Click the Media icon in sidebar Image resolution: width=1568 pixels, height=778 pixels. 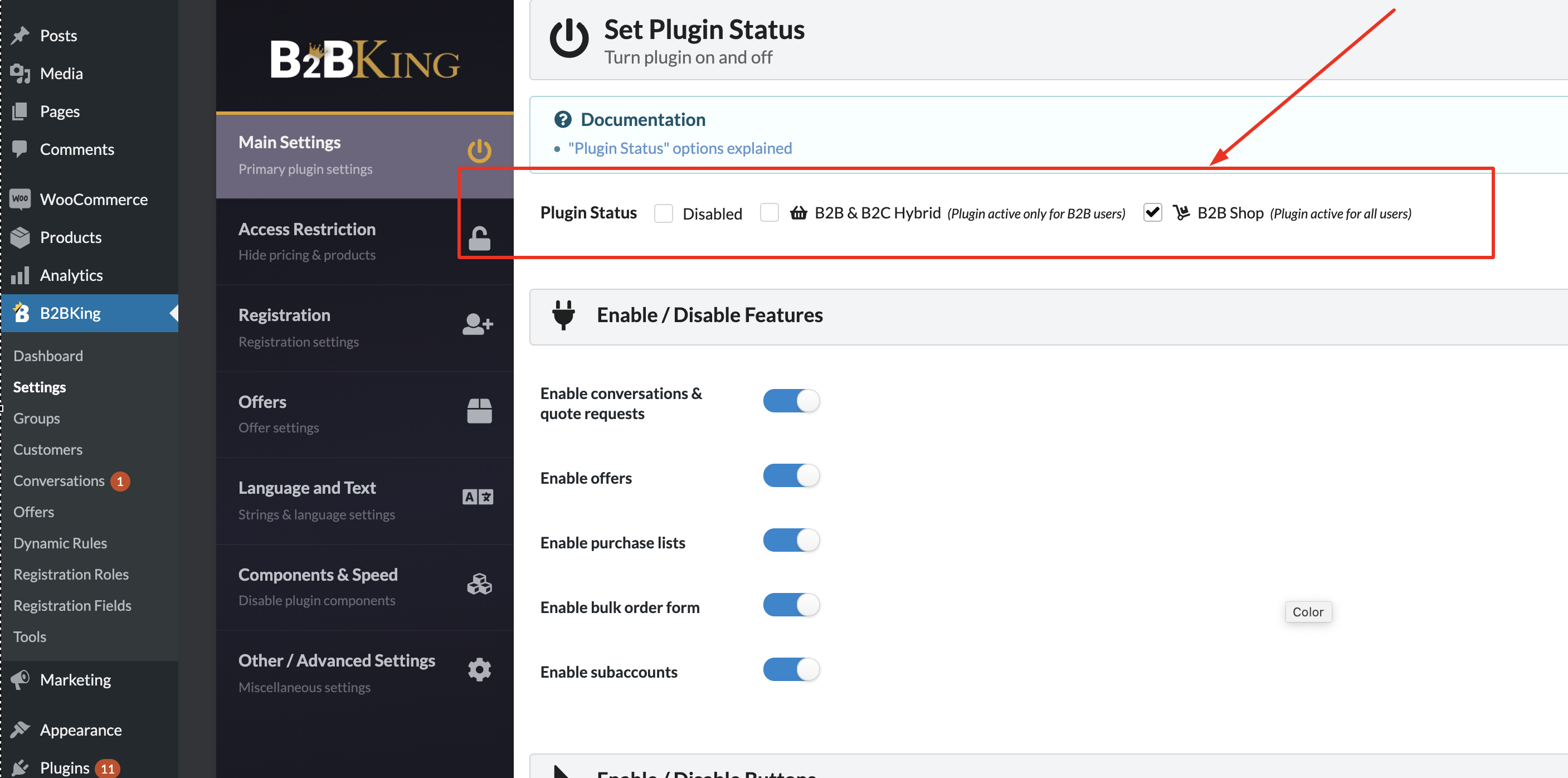(20, 73)
